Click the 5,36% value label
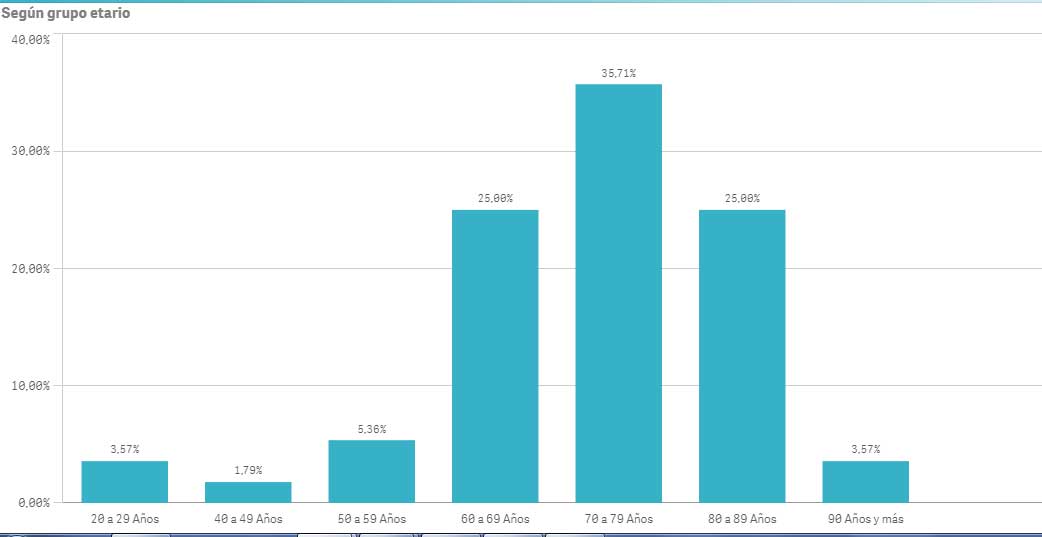 (x=371, y=429)
